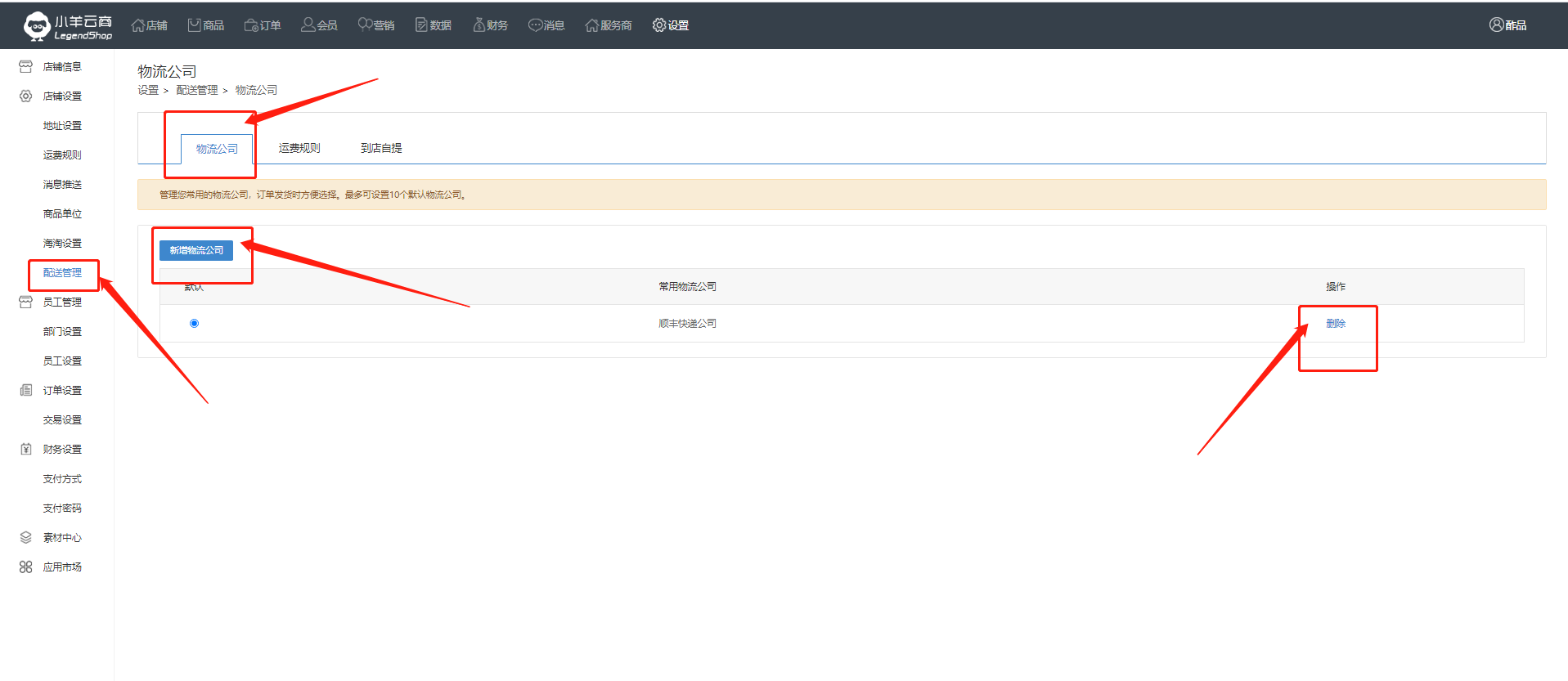Image resolution: width=1568 pixels, height=681 pixels.
Task: Open the 商品 icon in top navigation
Action: (195, 25)
